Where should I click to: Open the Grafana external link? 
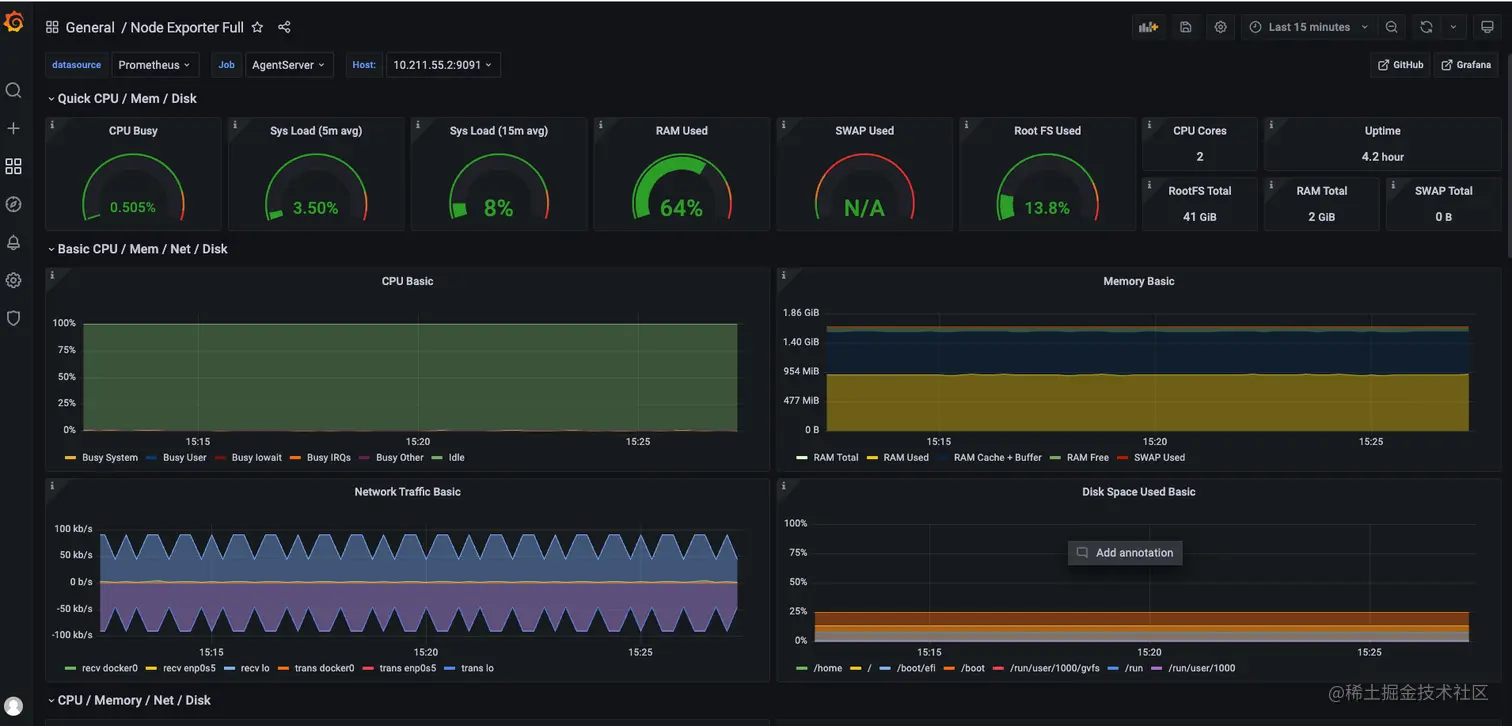pos(1467,65)
